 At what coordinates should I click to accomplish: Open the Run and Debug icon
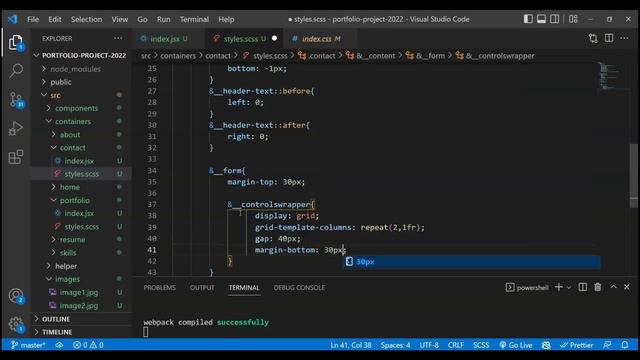16,128
